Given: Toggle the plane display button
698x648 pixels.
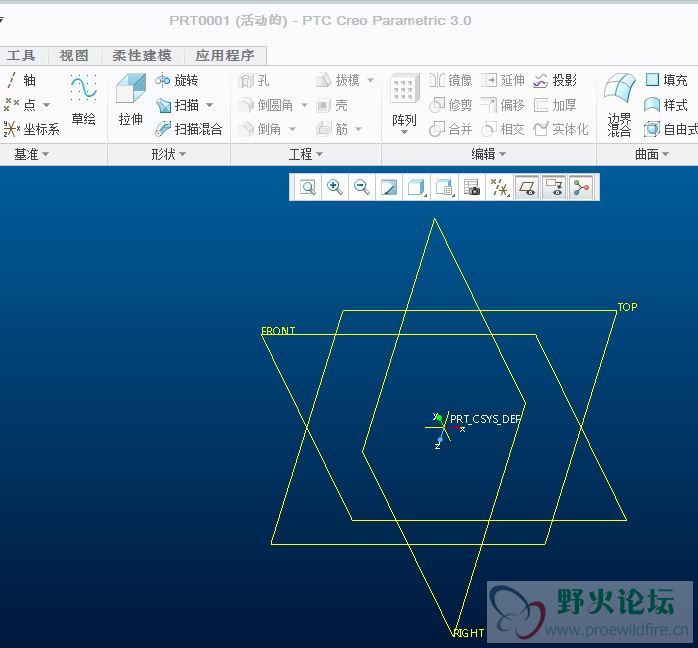Looking at the screenshot, I should pyautogui.click(x=527, y=187).
